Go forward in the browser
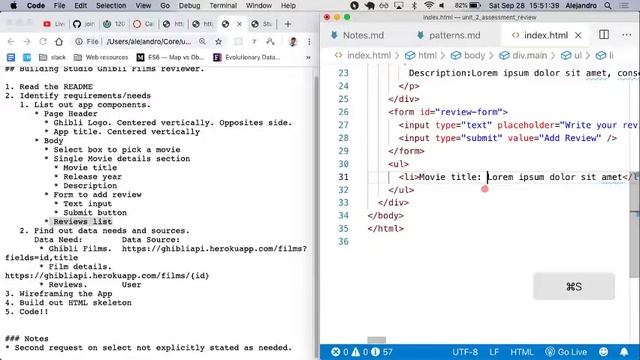The image size is (640, 360). coord(27,42)
